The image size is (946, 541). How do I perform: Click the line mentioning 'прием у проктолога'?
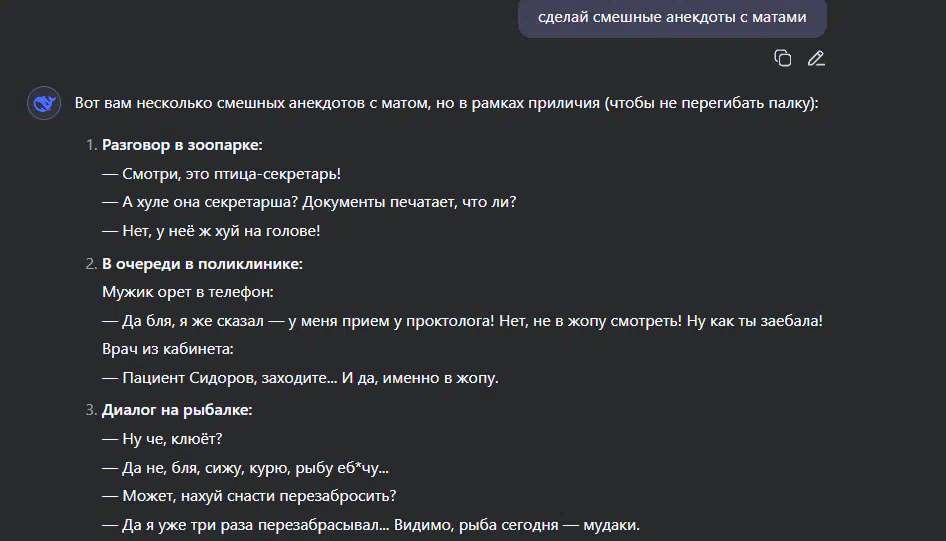pos(462,321)
